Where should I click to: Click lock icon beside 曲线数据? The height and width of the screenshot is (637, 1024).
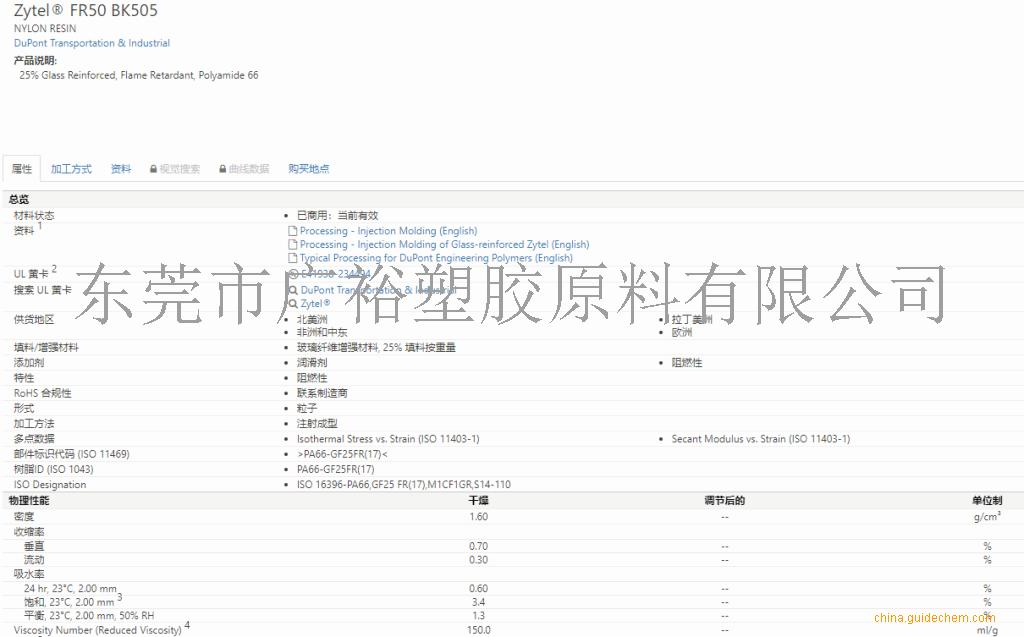coord(223,169)
